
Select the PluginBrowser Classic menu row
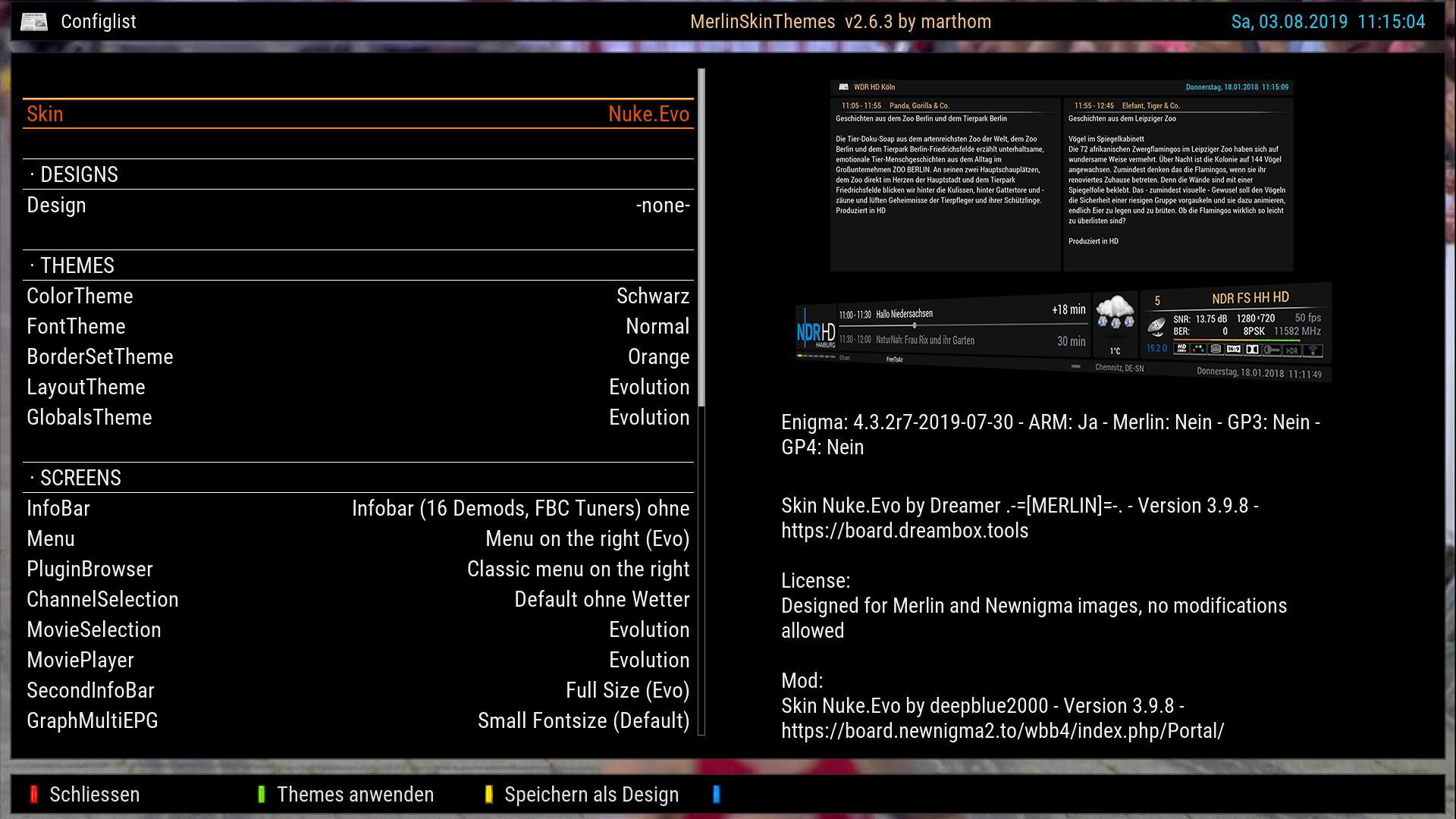point(358,570)
